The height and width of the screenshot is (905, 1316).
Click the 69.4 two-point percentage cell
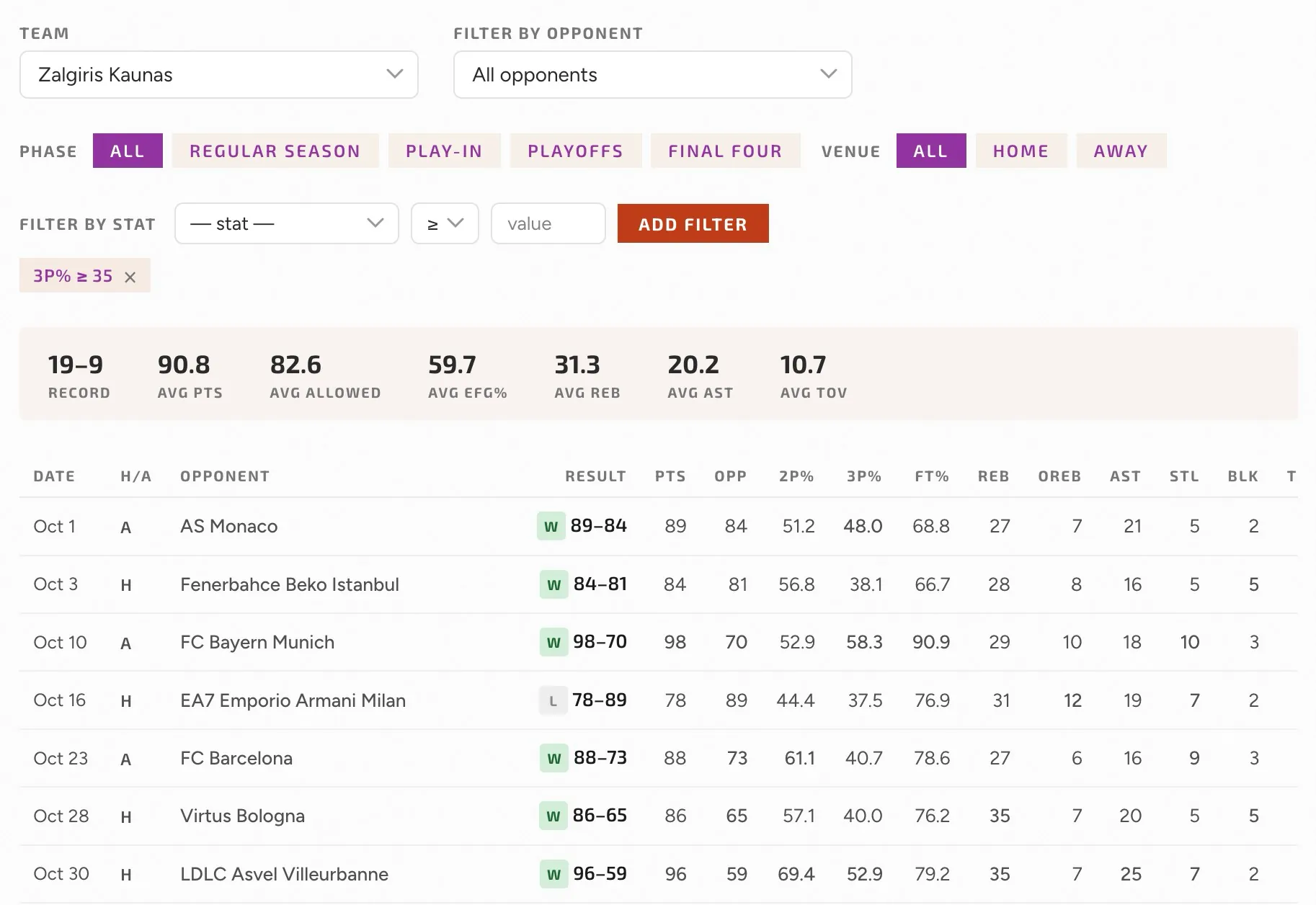click(x=796, y=874)
